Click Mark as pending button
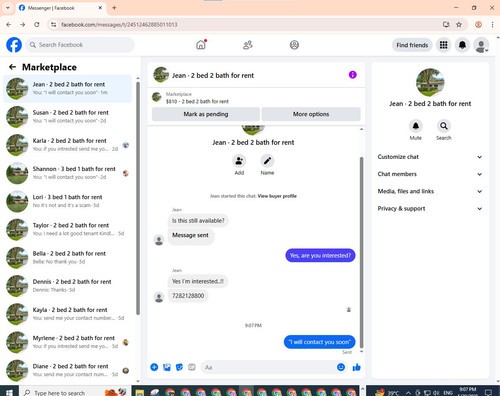 (206, 114)
